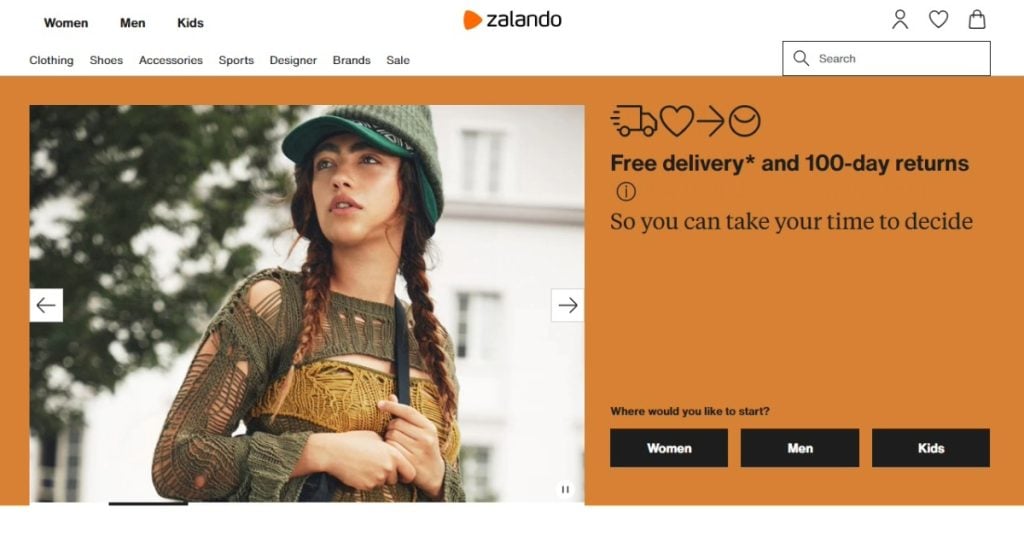Open the Clothing category menu

coord(52,60)
